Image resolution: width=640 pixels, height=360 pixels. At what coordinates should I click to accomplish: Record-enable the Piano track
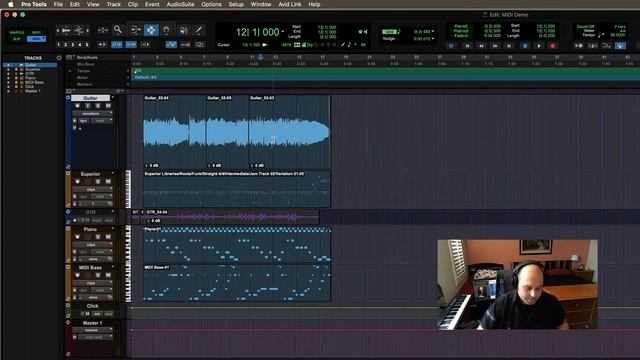click(x=78, y=237)
